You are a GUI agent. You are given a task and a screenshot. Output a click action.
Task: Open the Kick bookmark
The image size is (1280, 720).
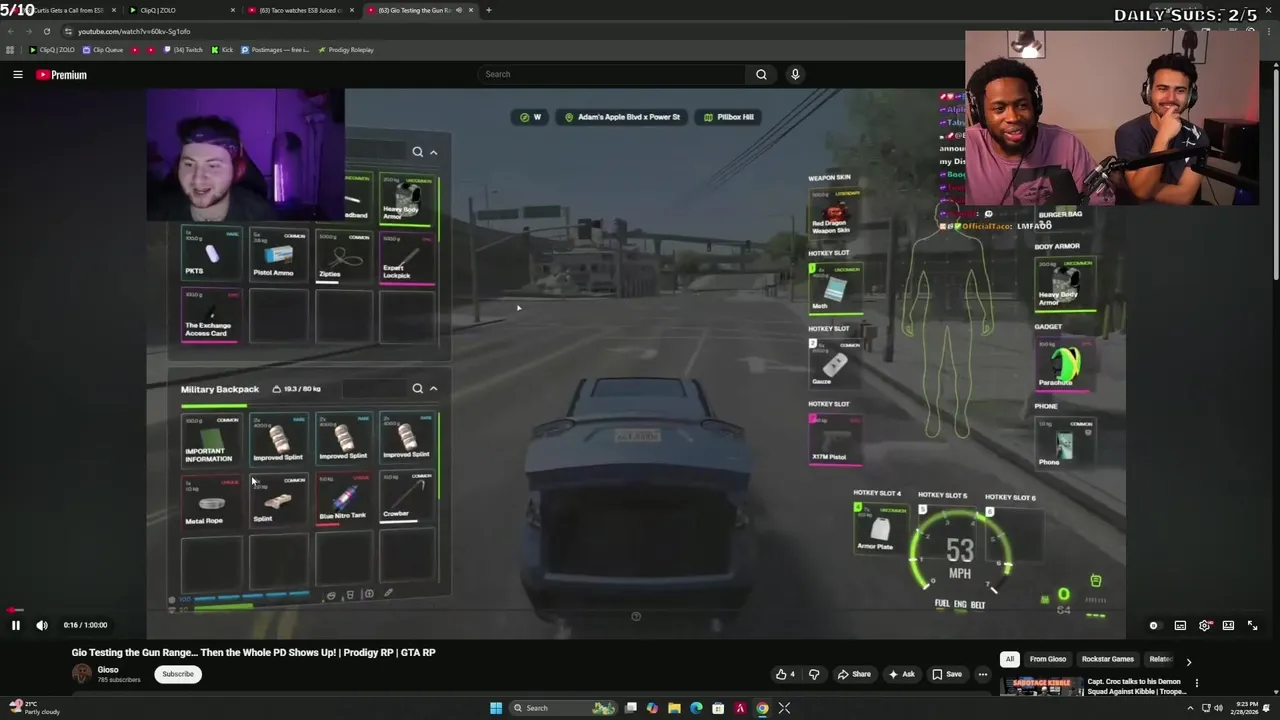point(222,50)
